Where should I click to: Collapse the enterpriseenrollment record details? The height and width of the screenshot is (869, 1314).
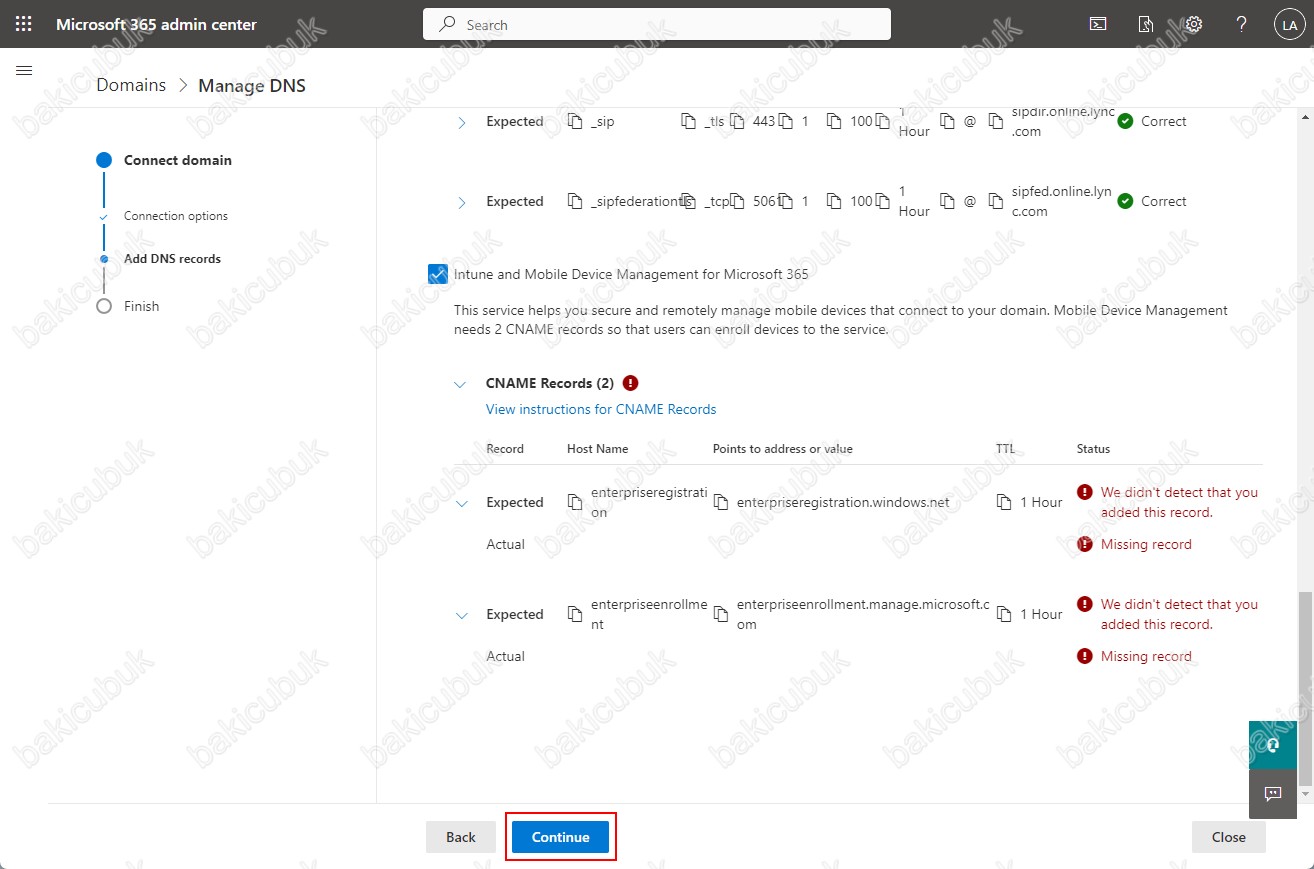(461, 615)
